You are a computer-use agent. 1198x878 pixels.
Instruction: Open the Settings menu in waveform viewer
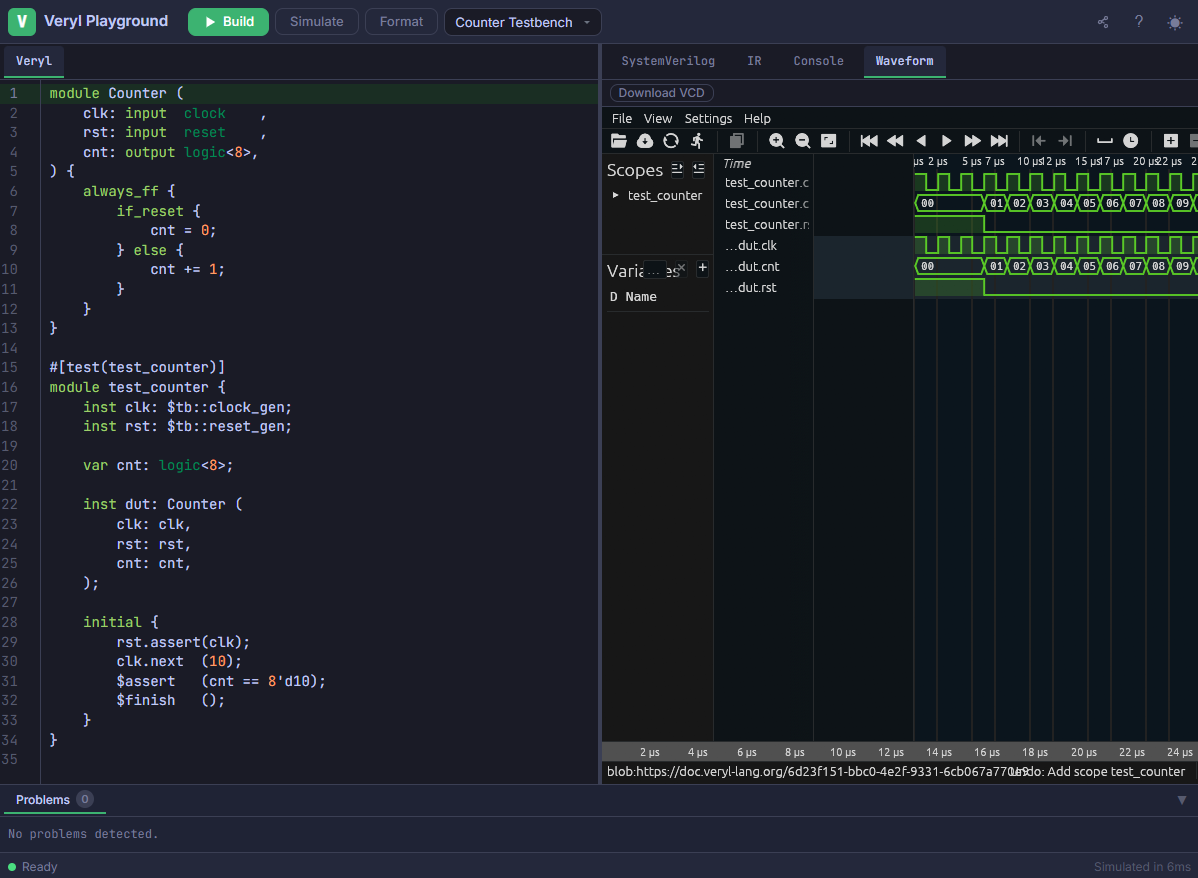[708, 118]
